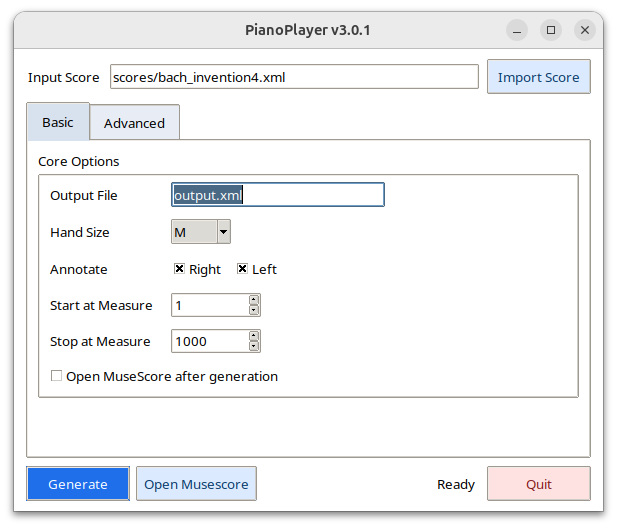The width and height of the screenshot is (617, 528).
Task: Click the Generate button
Action: 78,484
